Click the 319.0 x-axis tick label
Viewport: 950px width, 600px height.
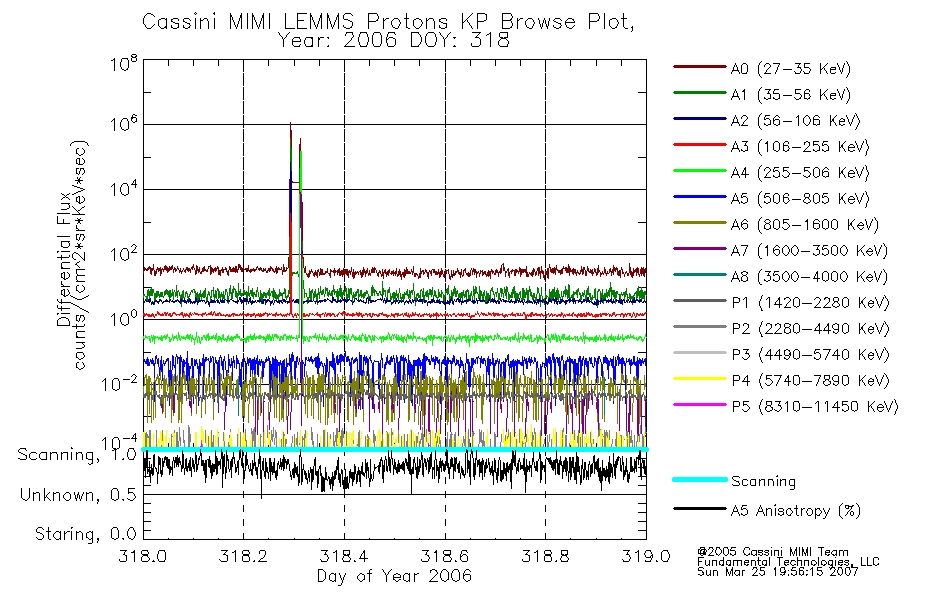pyautogui.click(x=646, y=556)
